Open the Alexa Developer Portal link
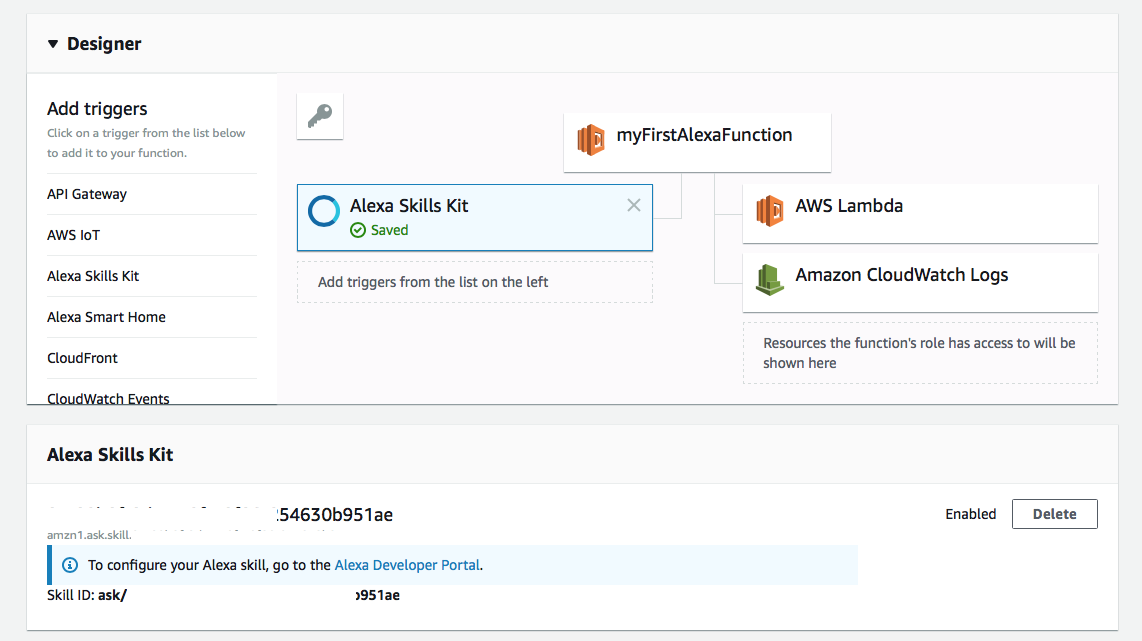 (x=406, y=565)
